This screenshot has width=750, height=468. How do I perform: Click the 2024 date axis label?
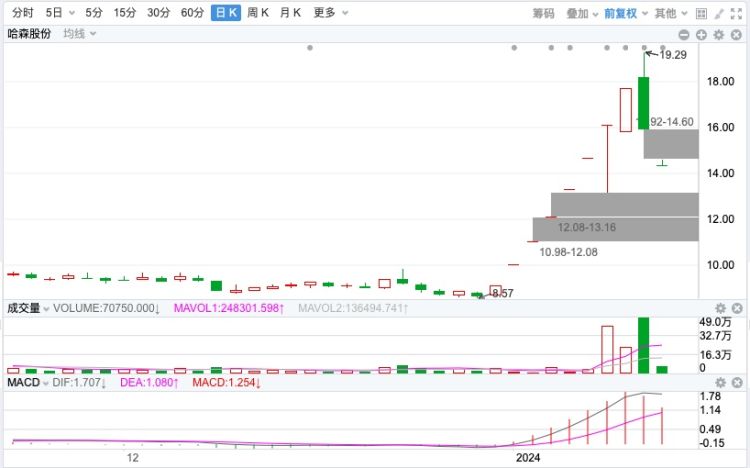(528, 458)
